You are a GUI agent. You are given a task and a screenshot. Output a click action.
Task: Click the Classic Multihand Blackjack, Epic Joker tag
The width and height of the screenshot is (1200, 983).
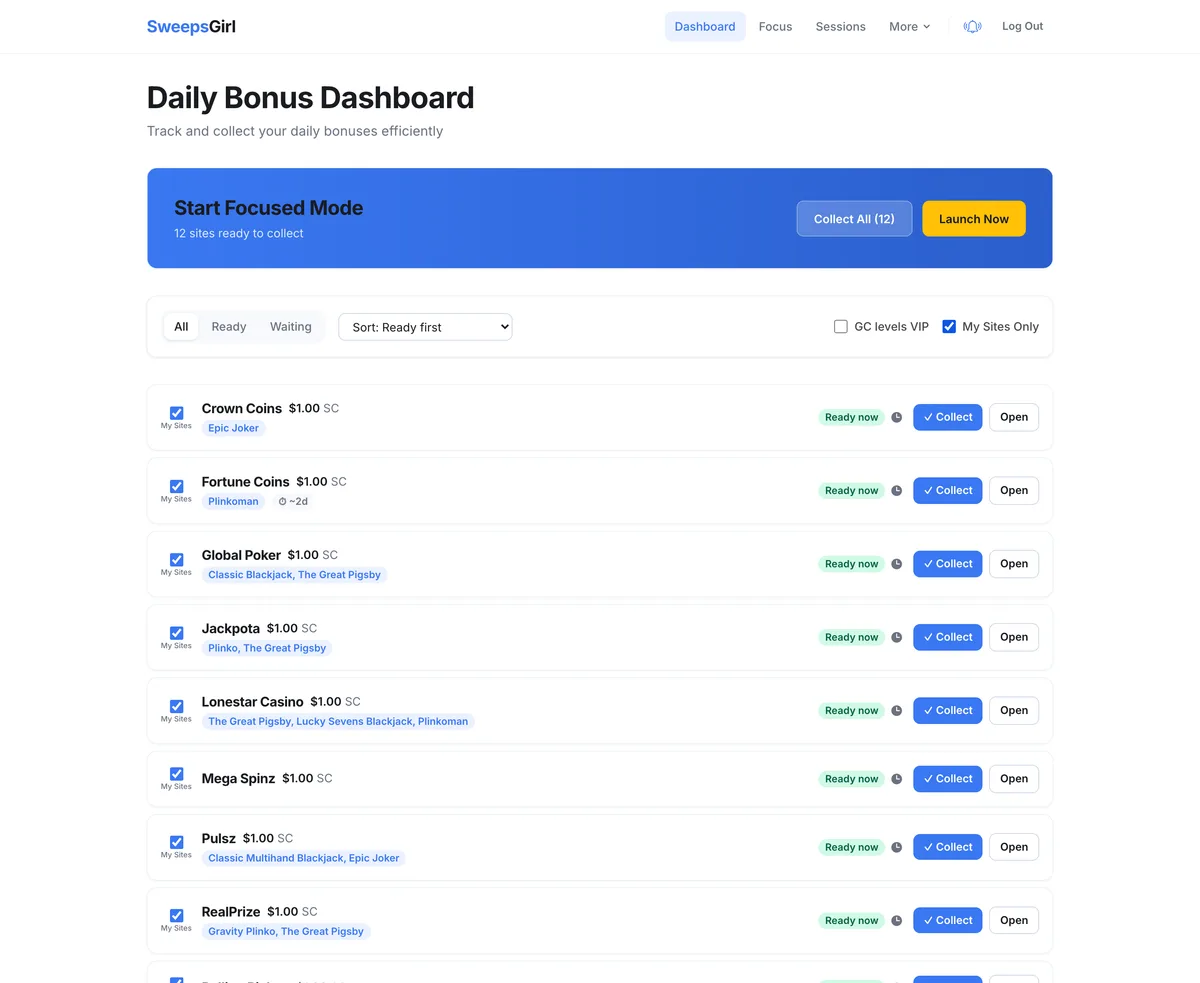coord(303,858)
